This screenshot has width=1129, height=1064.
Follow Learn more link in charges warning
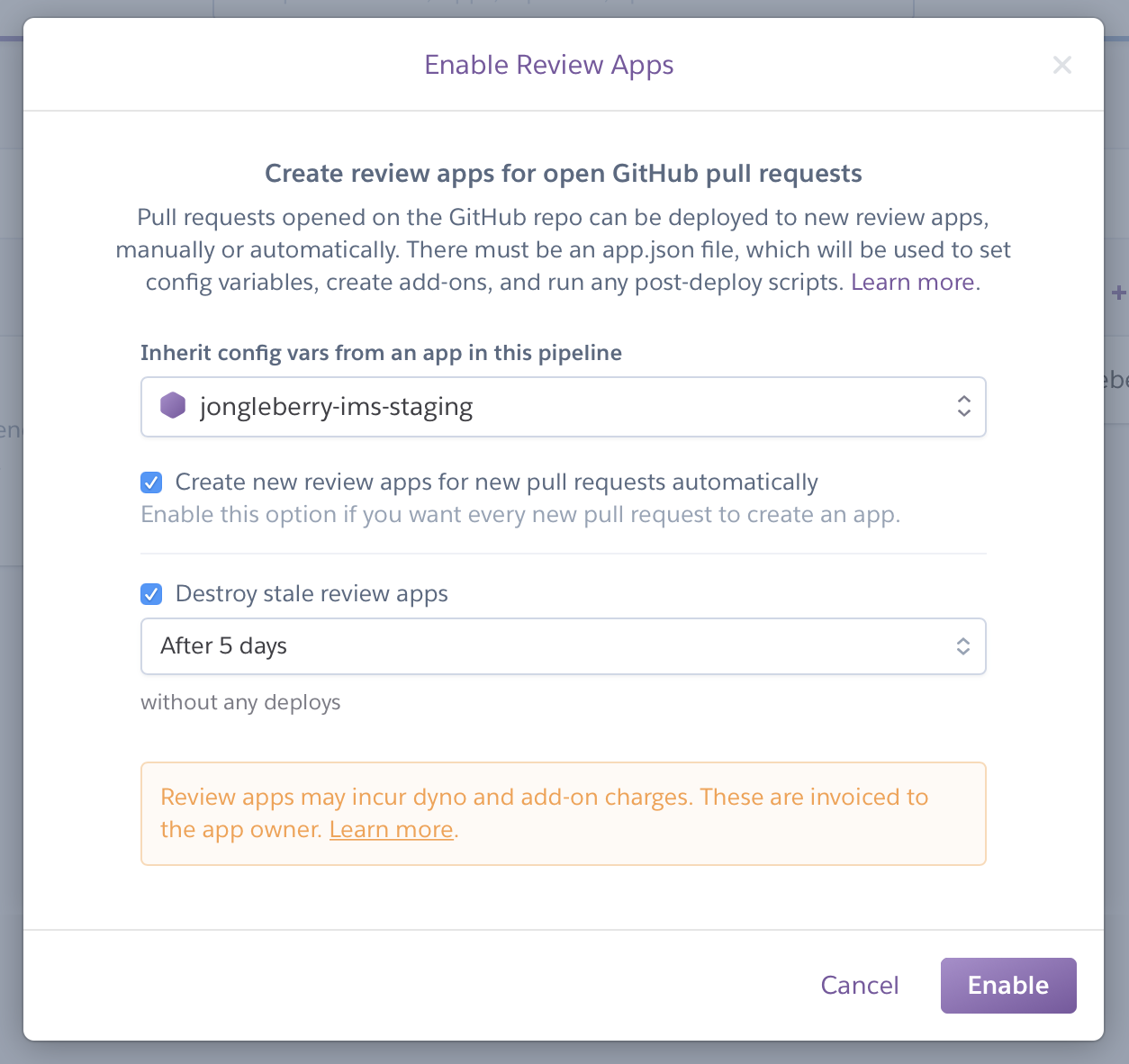[x=391, y=829]
